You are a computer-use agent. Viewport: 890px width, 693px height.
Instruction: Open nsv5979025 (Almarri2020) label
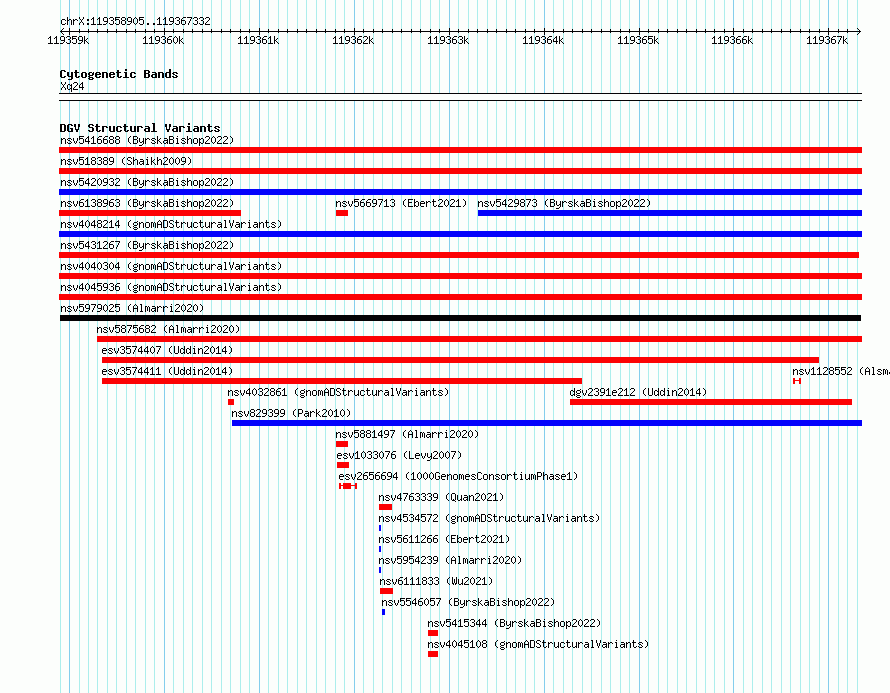click(x=132, y=308)
